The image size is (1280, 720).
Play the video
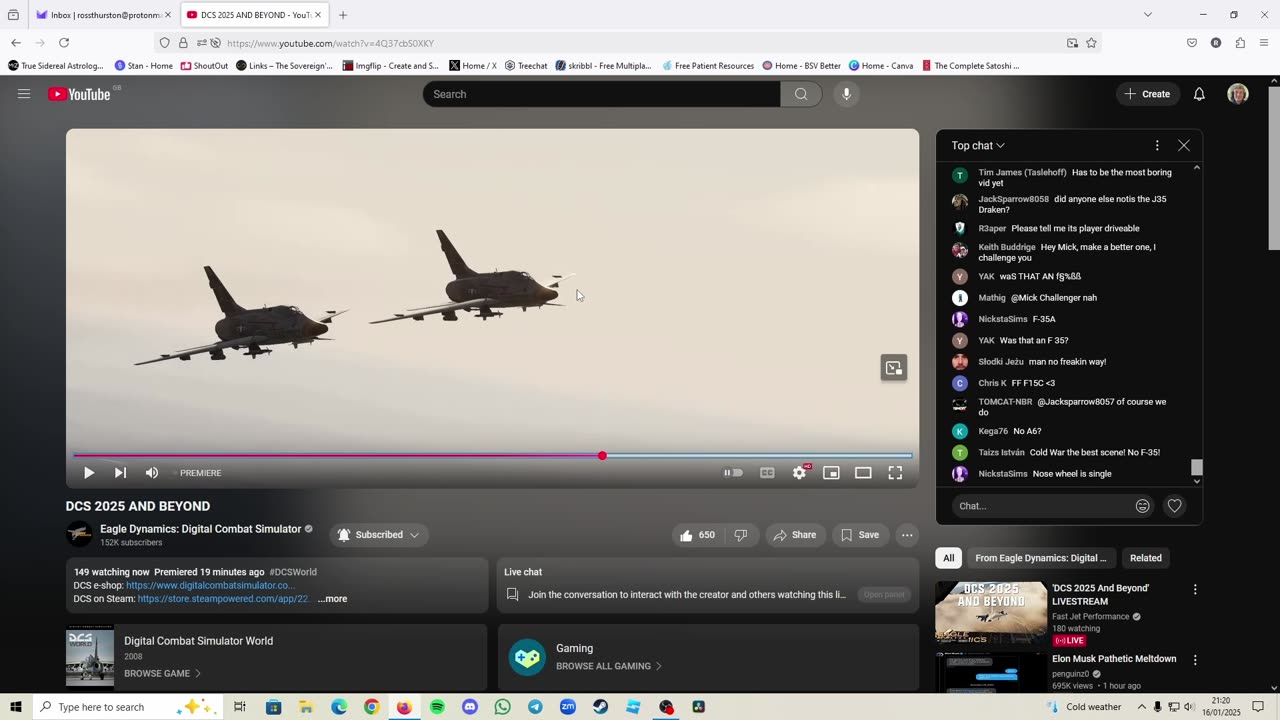(x=88, y=473)
